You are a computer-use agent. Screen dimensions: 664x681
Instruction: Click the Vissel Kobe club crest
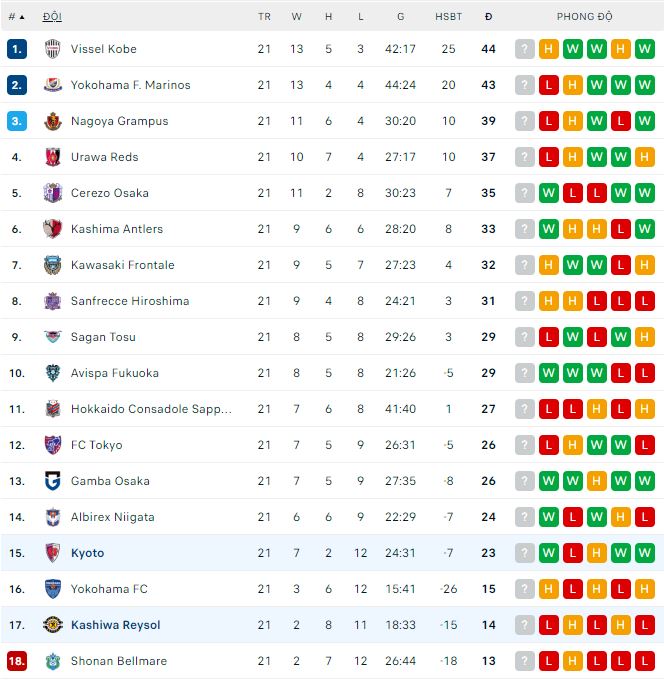tap(53, 49)
